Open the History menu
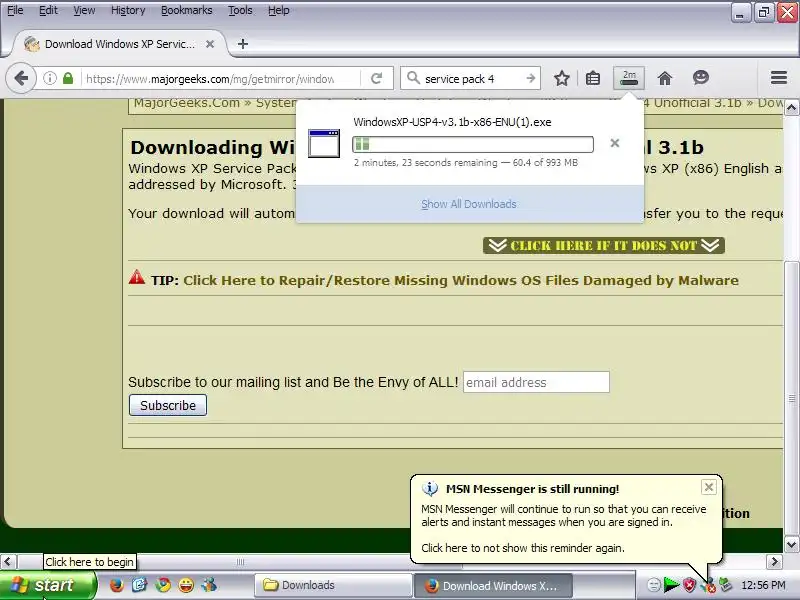 (x=128, y=10)
